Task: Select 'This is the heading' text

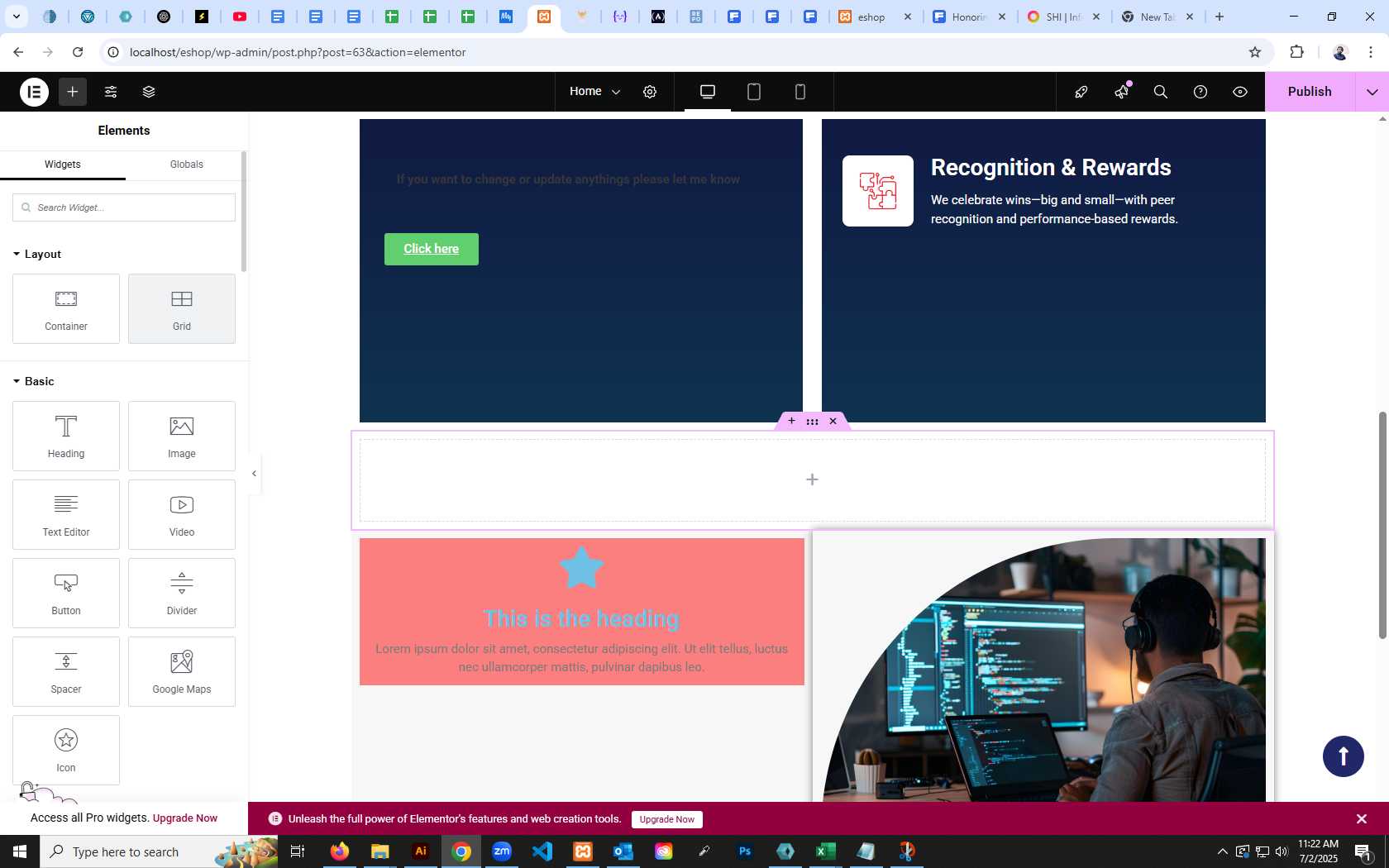Action: coord(581,618)
